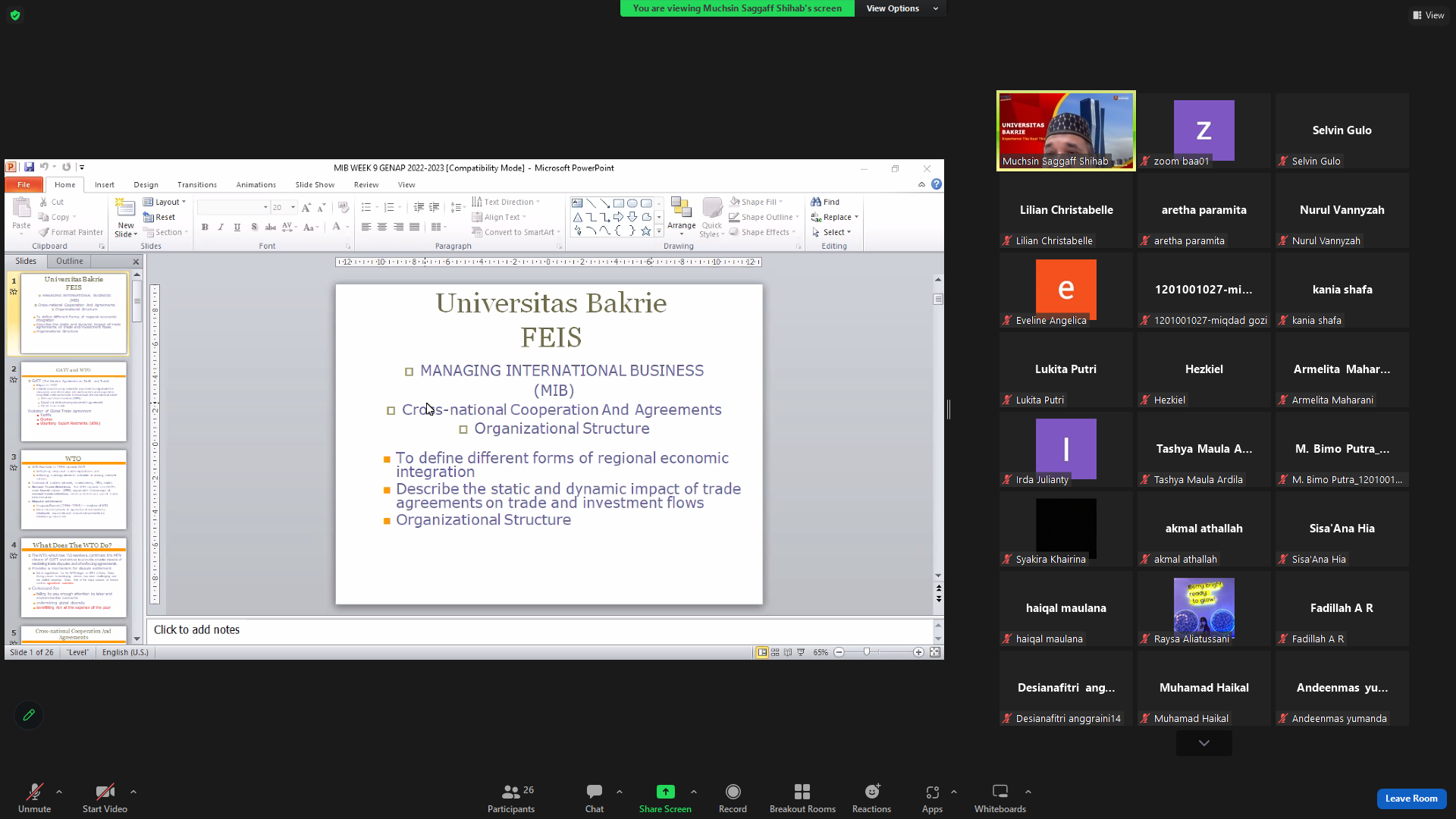Select slide 3 thumbnail titled WTO
Image resolution: width=1456 pixels, height=819 pixels.
[x=74, y=490]
